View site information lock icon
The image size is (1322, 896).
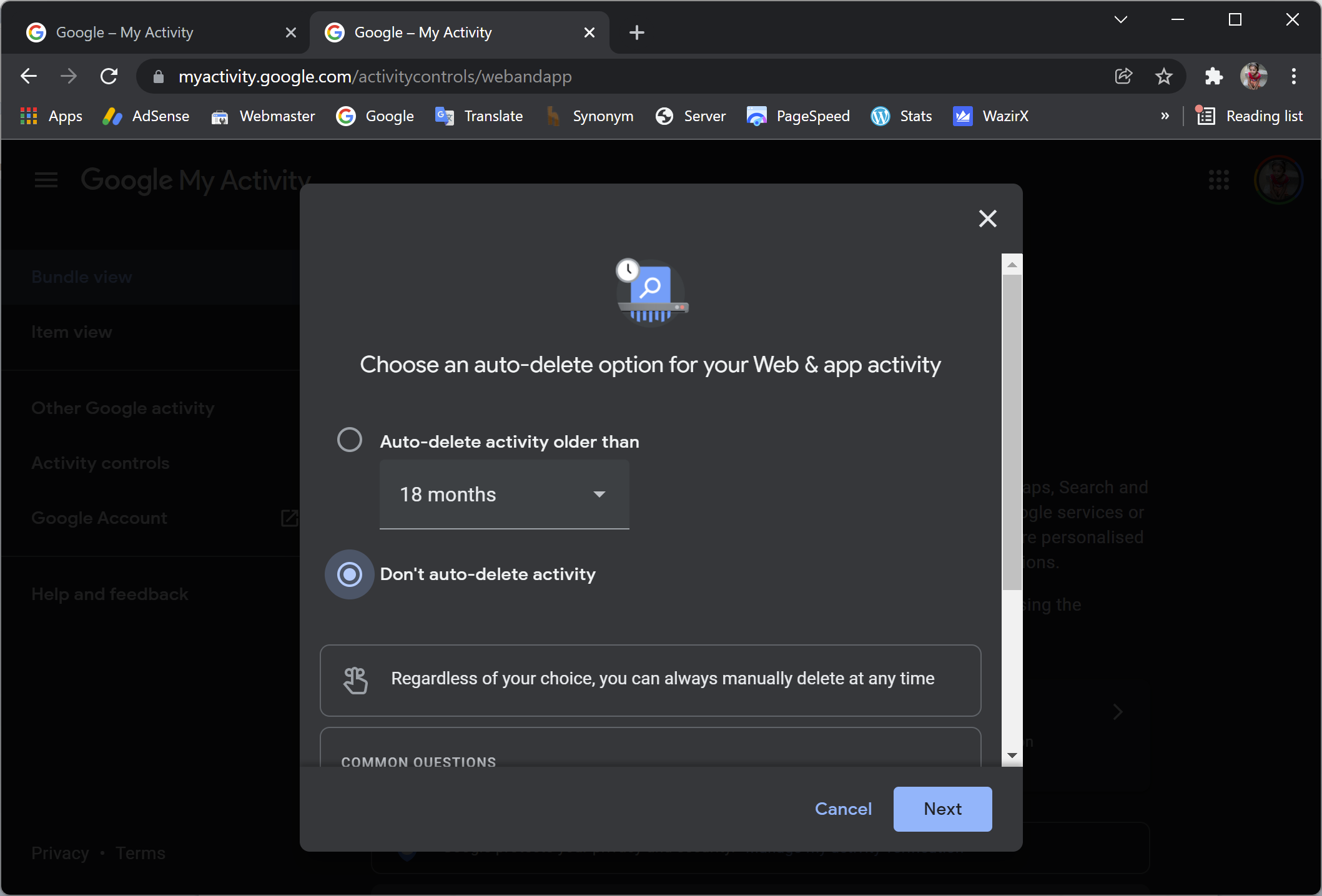coord(159,77)
